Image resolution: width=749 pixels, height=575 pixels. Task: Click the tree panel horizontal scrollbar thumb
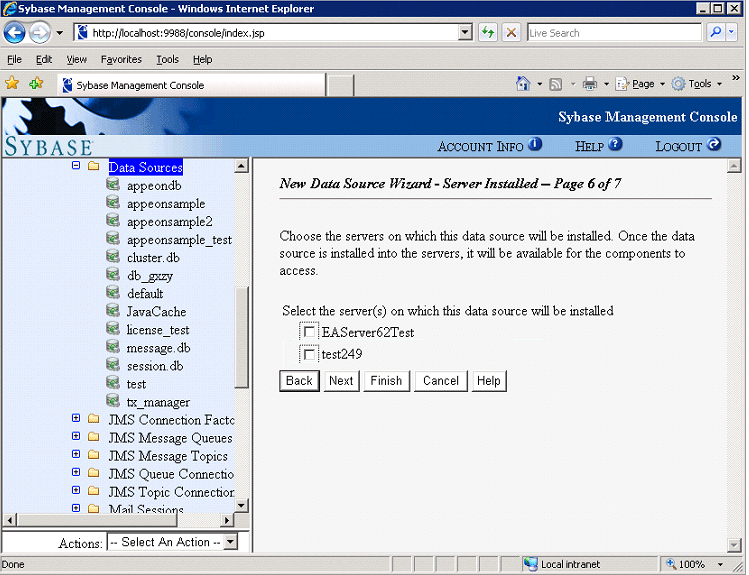click(x=96, y=520)
